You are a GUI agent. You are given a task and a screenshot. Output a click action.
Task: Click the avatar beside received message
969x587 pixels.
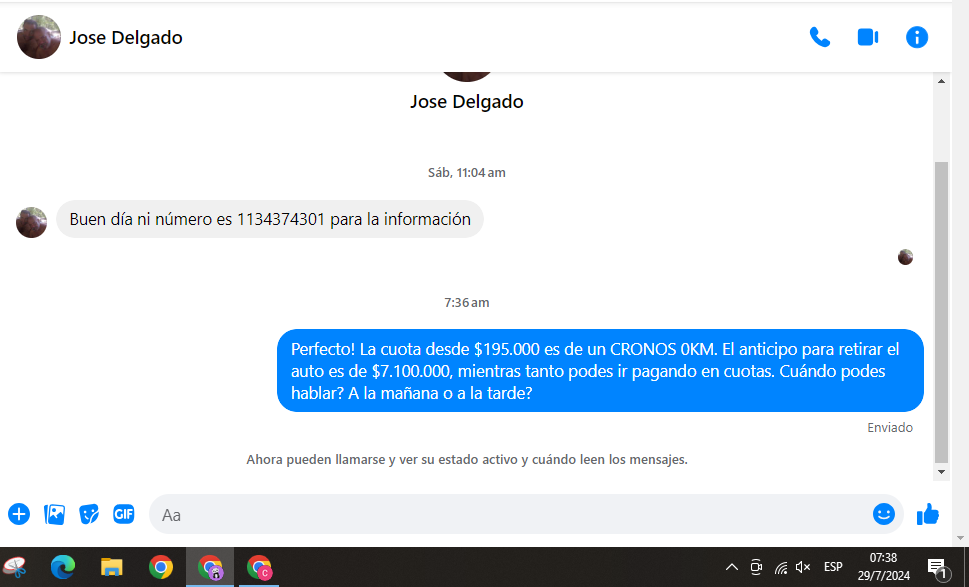31,222
